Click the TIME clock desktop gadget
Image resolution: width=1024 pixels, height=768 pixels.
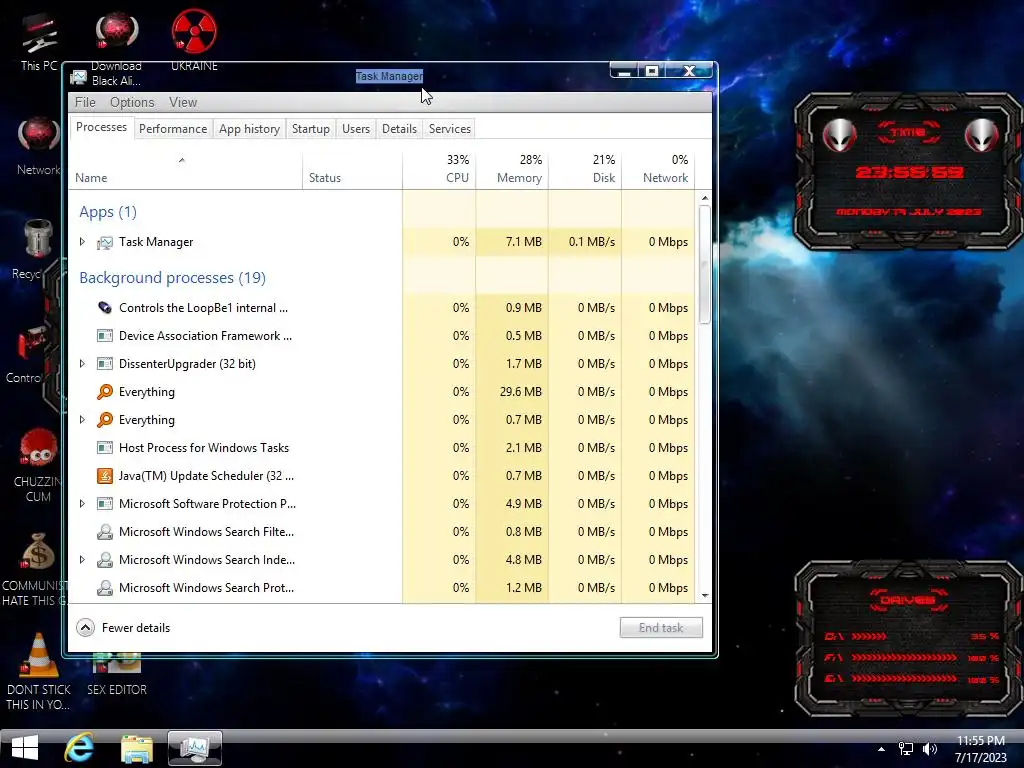(x=908, y=171)
